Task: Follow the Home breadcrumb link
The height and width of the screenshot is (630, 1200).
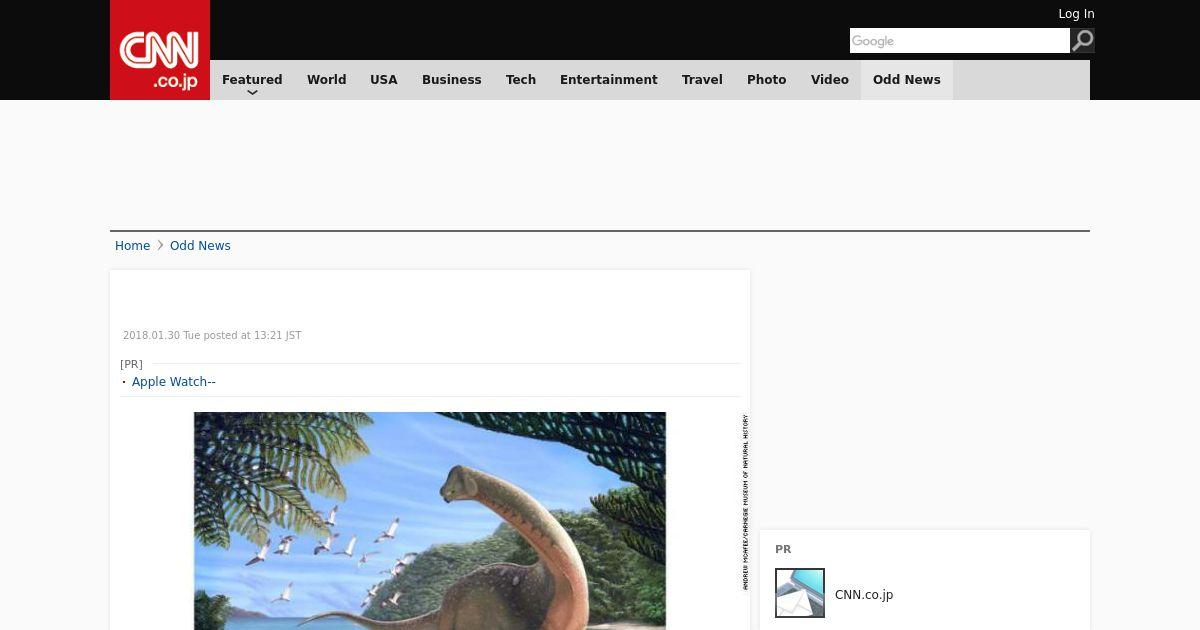Action: [132, 246]
